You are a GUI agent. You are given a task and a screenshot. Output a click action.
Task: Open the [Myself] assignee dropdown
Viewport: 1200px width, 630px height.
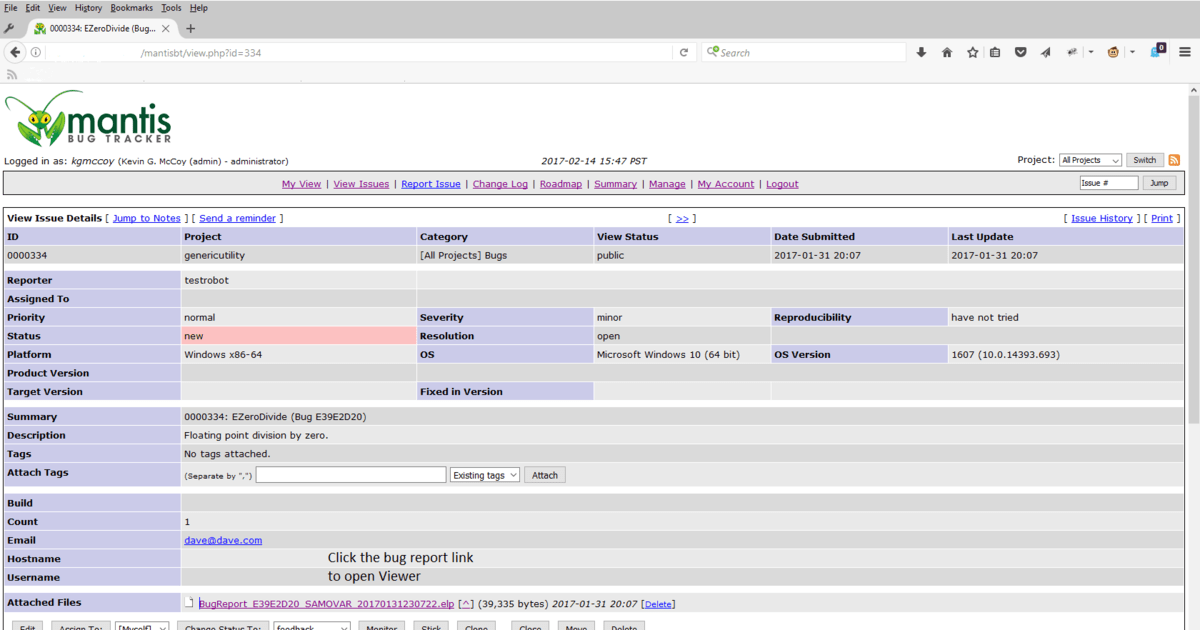pos(141,626)
